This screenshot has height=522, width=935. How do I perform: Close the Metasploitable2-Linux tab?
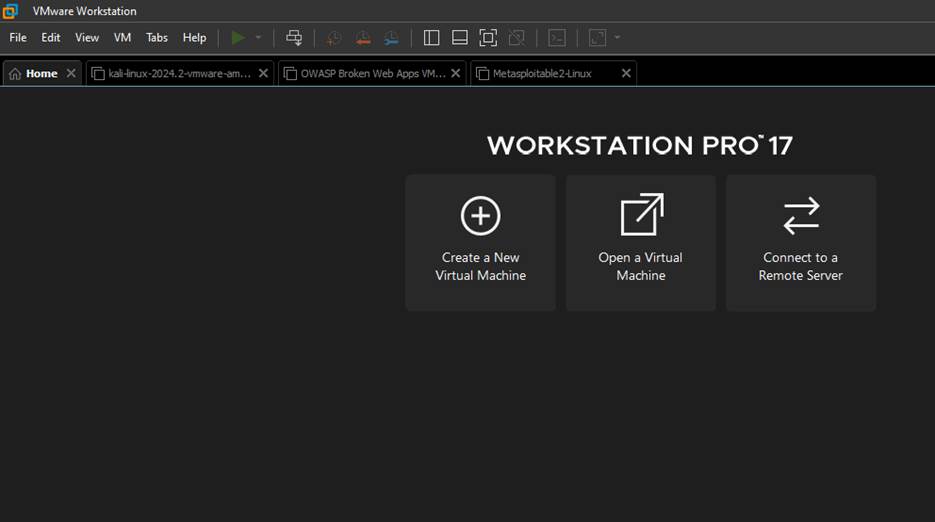626,73
